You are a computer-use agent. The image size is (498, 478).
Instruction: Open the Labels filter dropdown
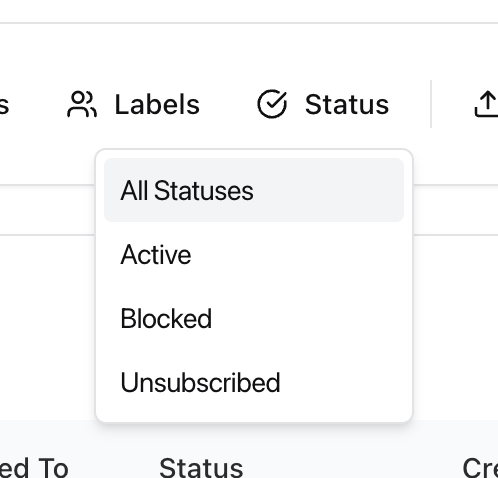[x=133, y=104]
